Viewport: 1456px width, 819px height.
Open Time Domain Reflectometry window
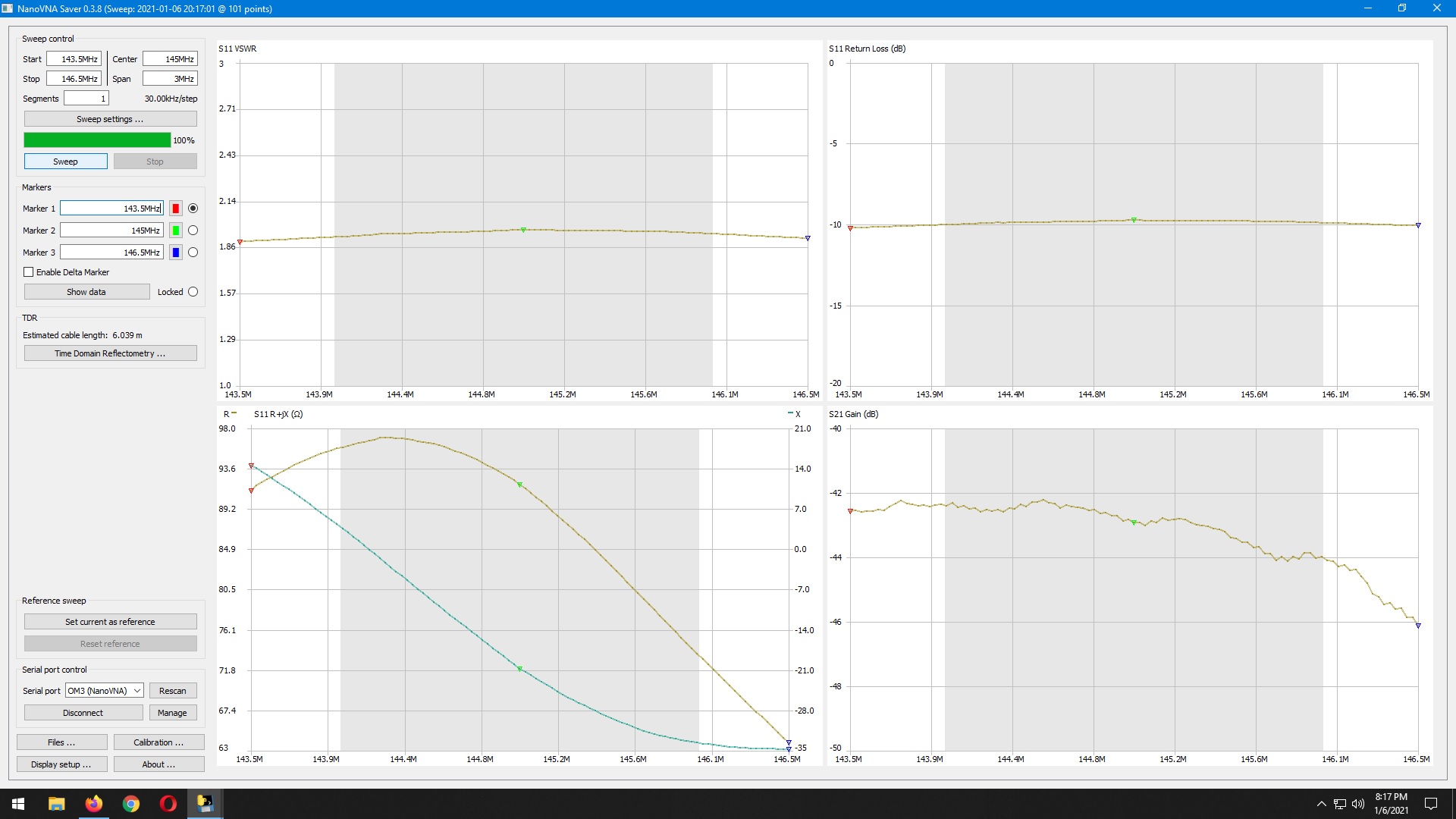click(110, 353)
